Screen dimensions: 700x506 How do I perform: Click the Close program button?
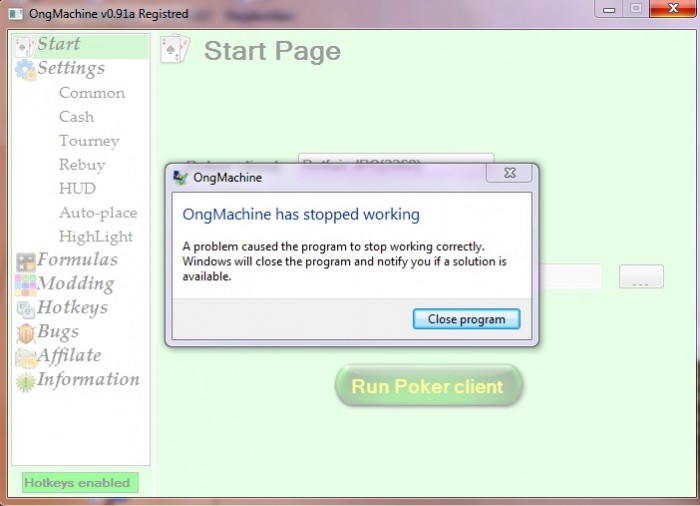[467, 319]
